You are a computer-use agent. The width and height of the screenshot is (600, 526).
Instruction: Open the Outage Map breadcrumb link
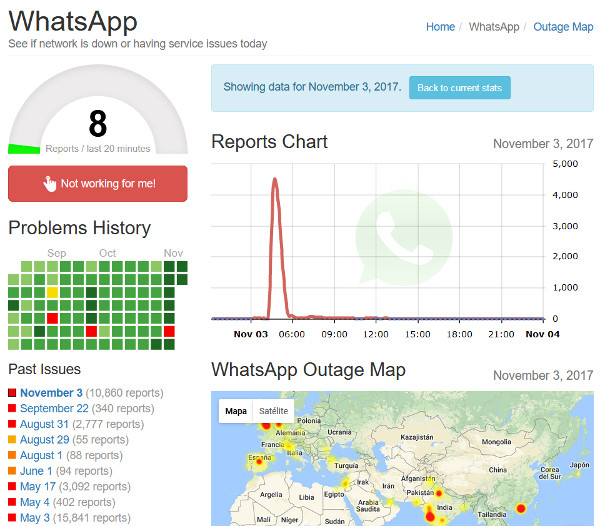click(x=563, y=27)
